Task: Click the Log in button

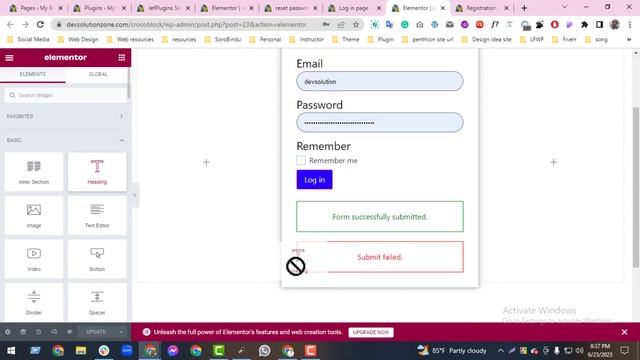Action: 314,180
